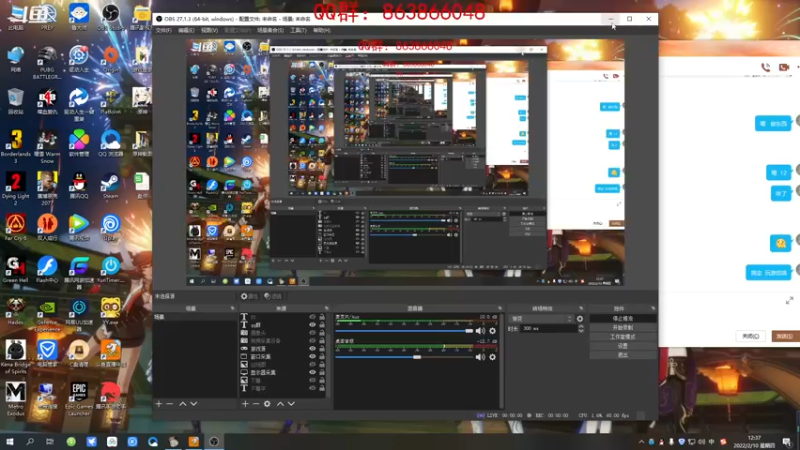Move scene down arrow in Scenes panel
This screenshot has width=800, height=450.
[193, 404]
